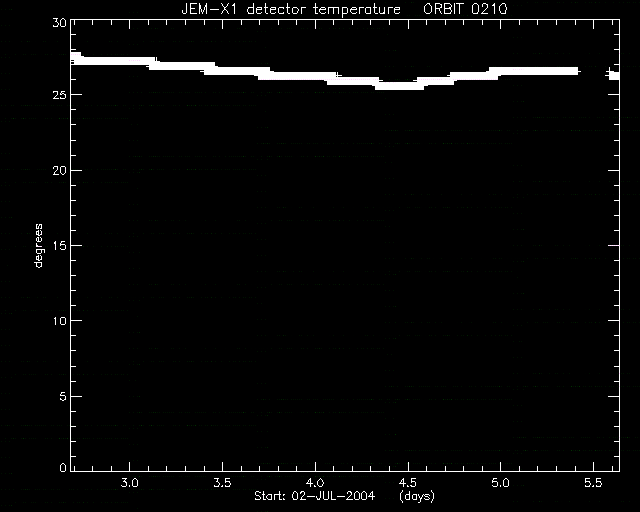Click the (days) axis unit label
This screenshot has height=512, width=640.
tap(417, 496)
